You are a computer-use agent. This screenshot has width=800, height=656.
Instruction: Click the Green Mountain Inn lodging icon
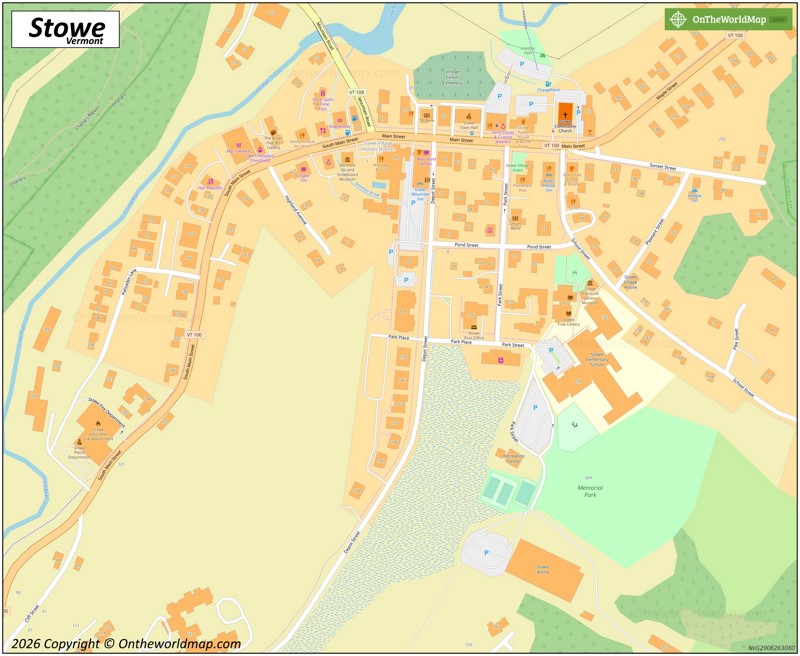[420, 185]
